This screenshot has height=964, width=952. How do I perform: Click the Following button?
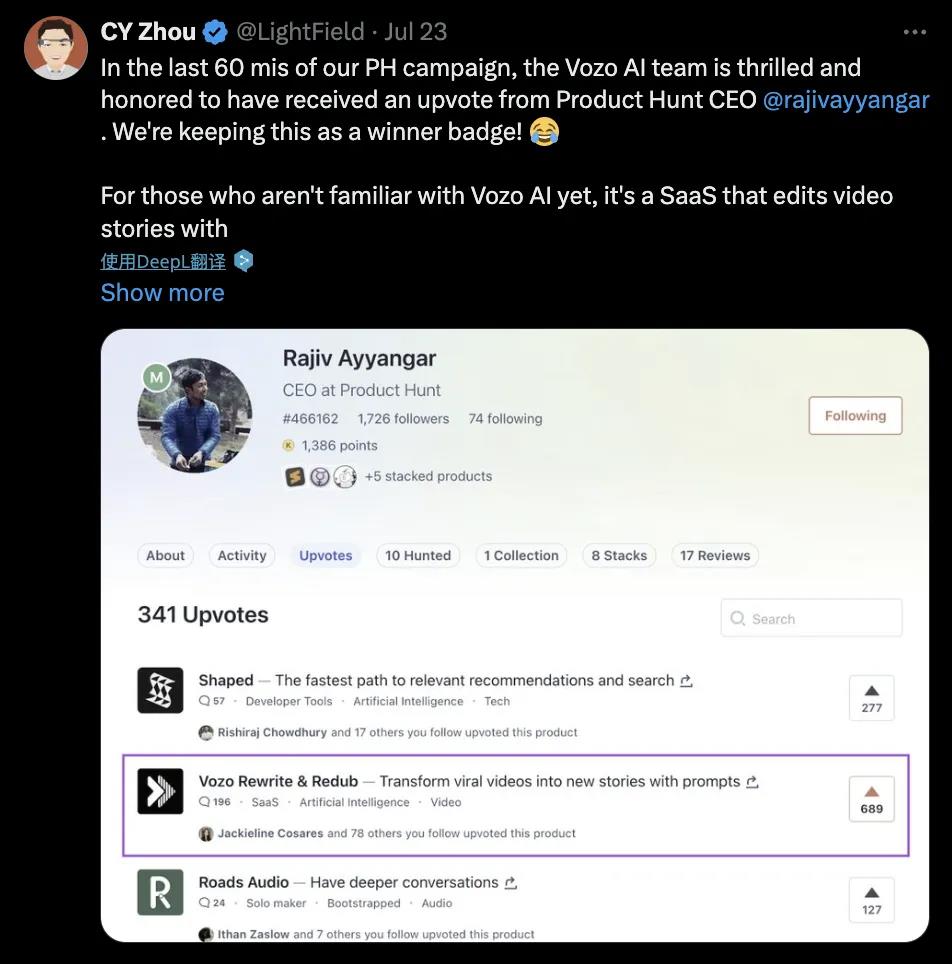point(855,416)
